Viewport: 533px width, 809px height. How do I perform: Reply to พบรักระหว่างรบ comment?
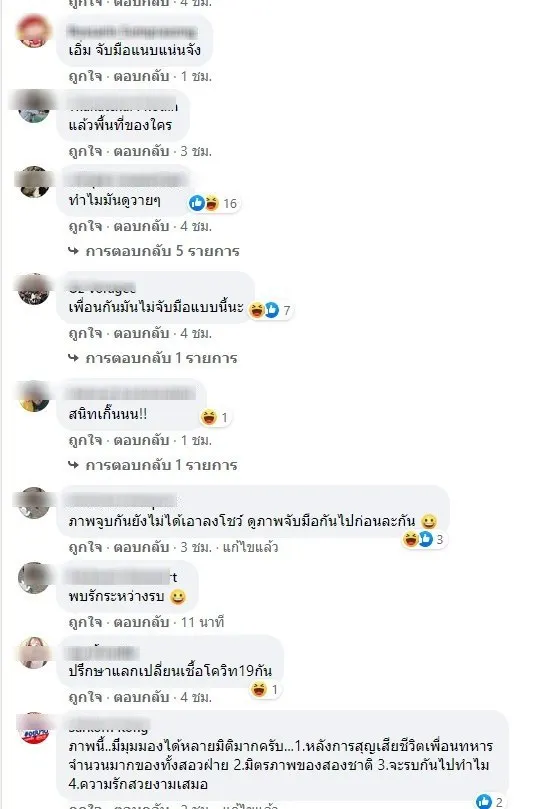tap(141, 622)
